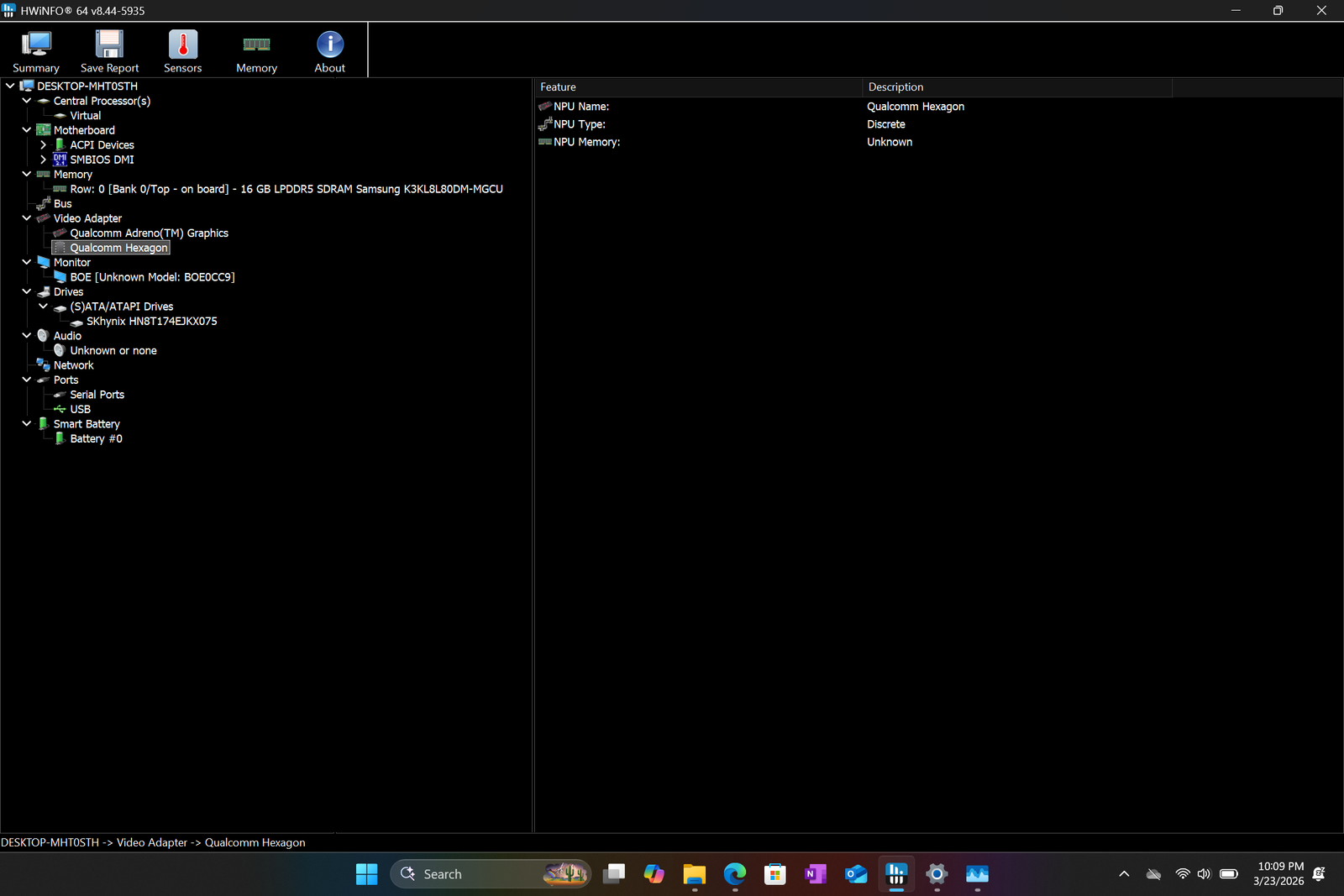Launch Microsoft Edge from the taskbar
The width and height of the screenshot is (1344, 896).
[x=735, y=874]
